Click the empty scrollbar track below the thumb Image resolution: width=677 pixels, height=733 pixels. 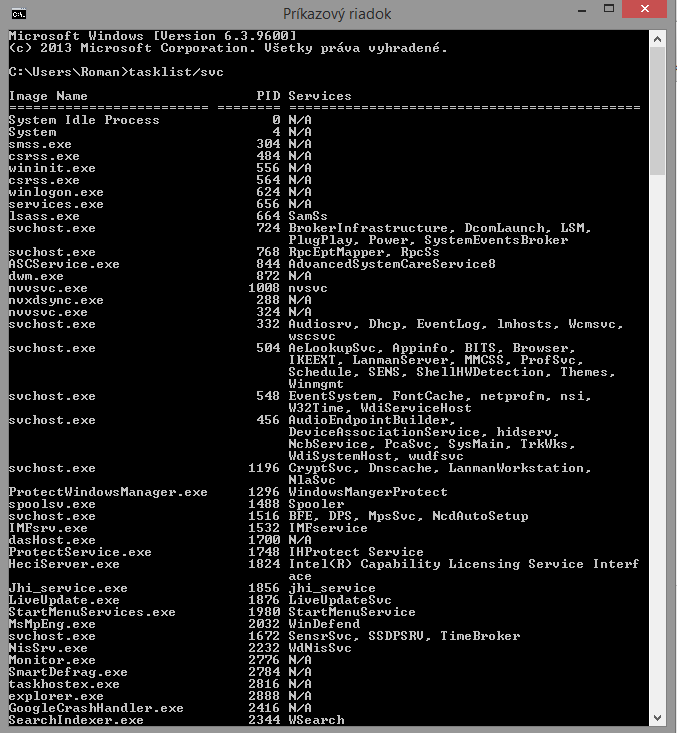[x=657, y=442]
